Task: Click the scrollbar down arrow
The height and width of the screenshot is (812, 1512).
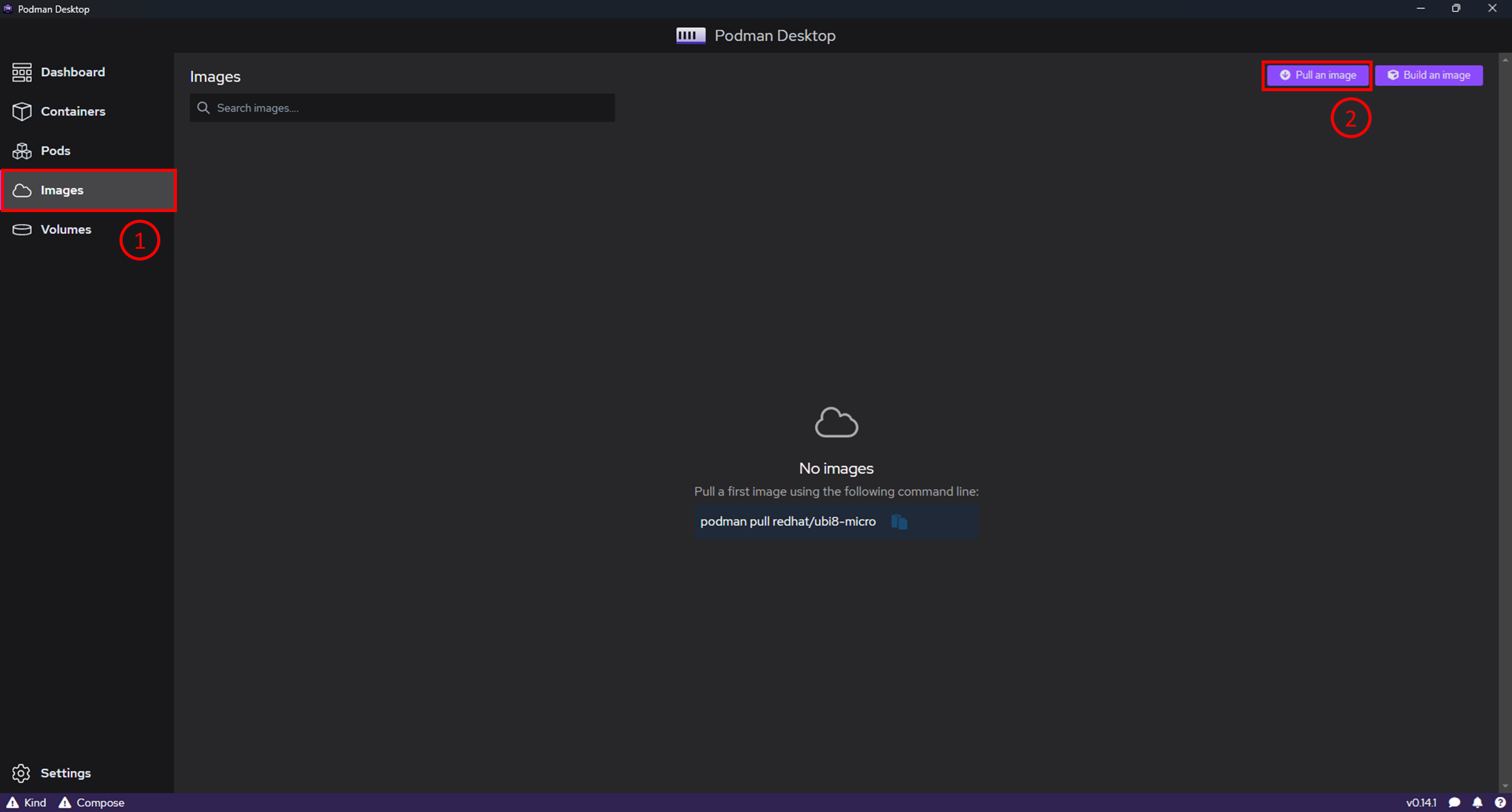Action: [x=1505, y=786]
